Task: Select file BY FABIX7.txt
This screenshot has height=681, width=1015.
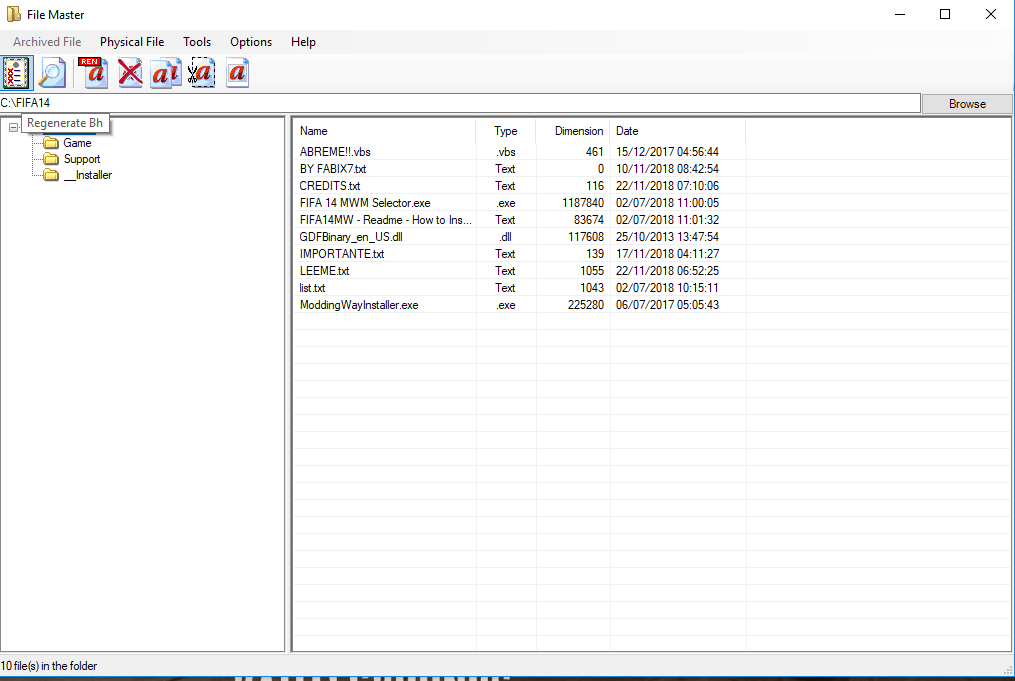Action: click(x=333, y=169)
